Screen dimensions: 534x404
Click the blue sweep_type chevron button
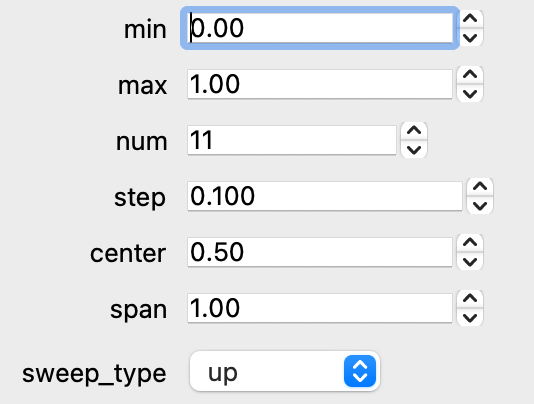pos(360,371)
